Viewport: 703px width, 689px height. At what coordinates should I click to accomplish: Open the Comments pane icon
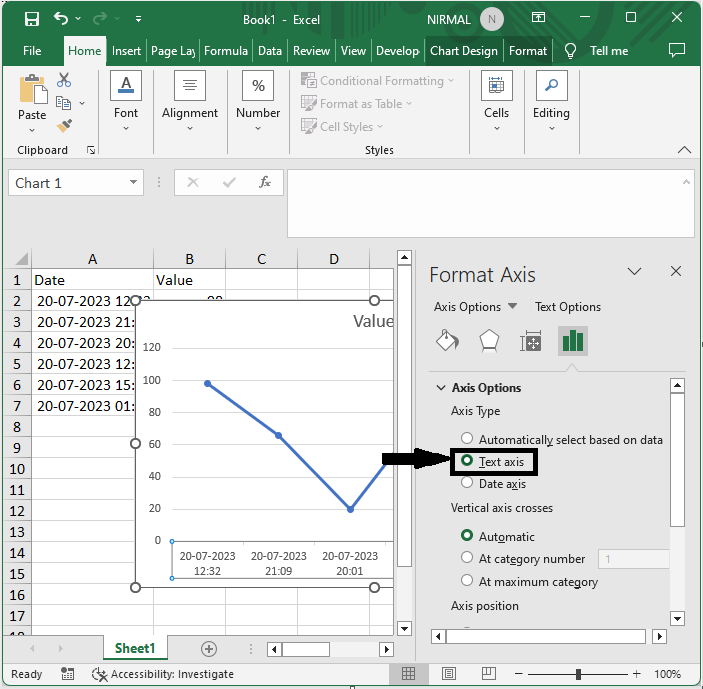pos(677,50)
